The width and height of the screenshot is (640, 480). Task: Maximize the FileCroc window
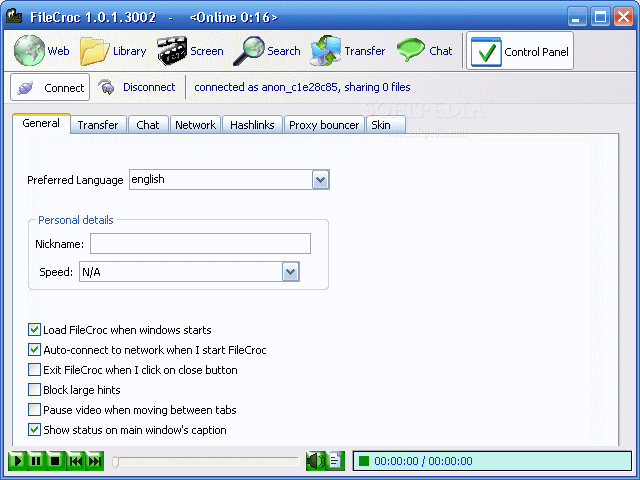click(x=600, y=17)
